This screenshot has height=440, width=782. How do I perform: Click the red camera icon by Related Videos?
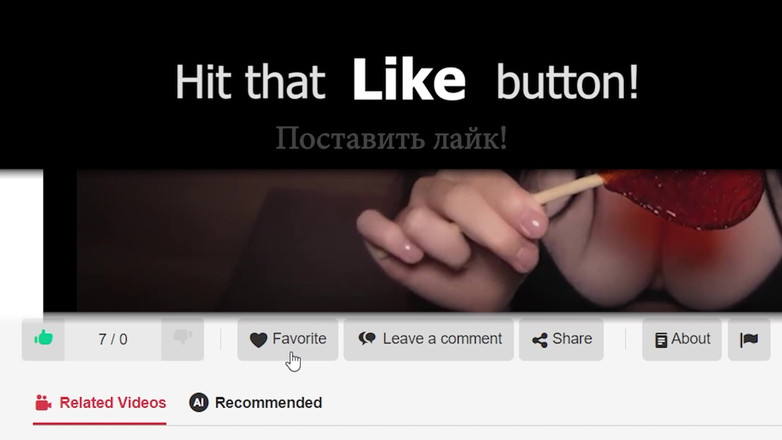(43, 403)
